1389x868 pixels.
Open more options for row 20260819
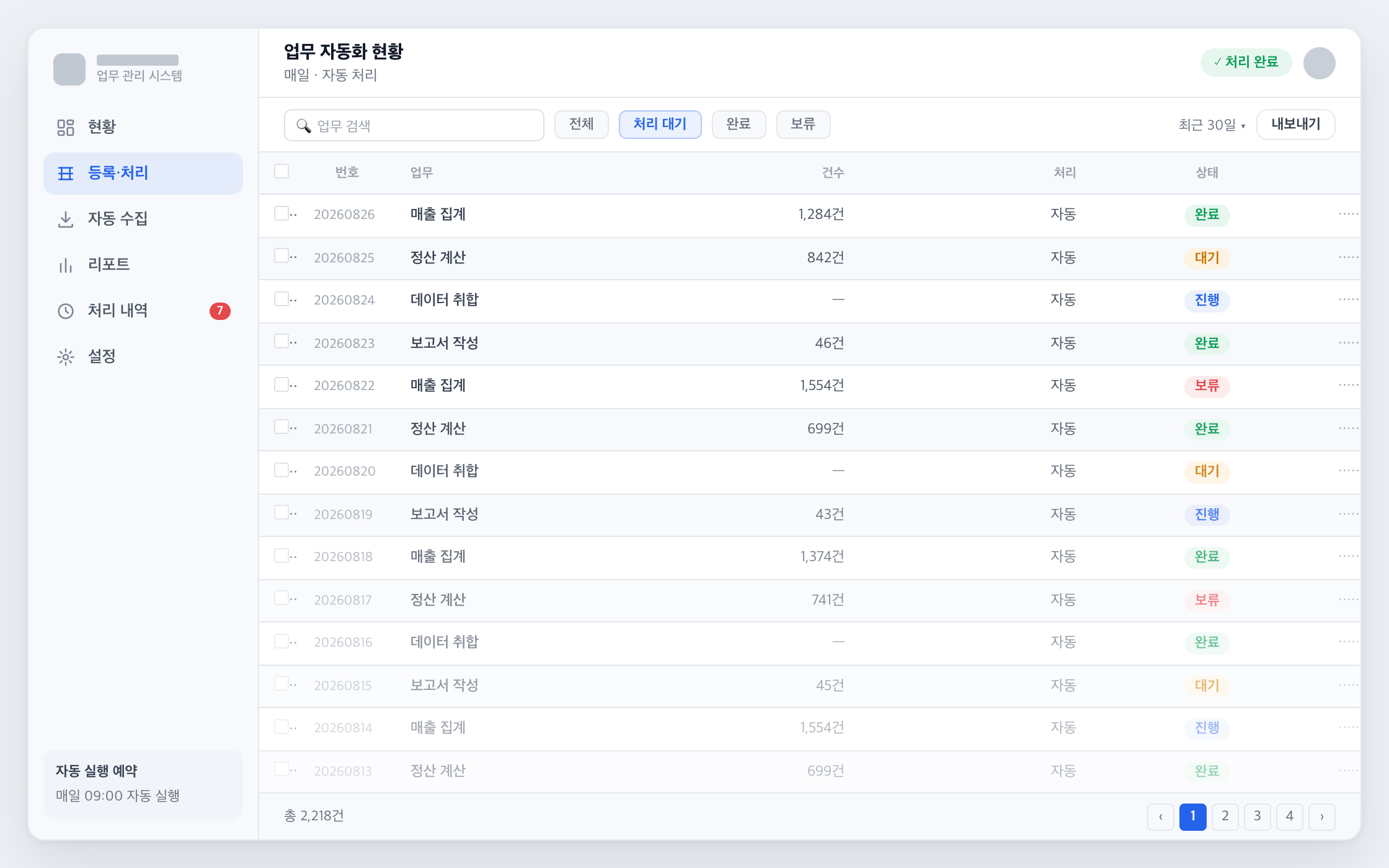[x=1349, y=514]
